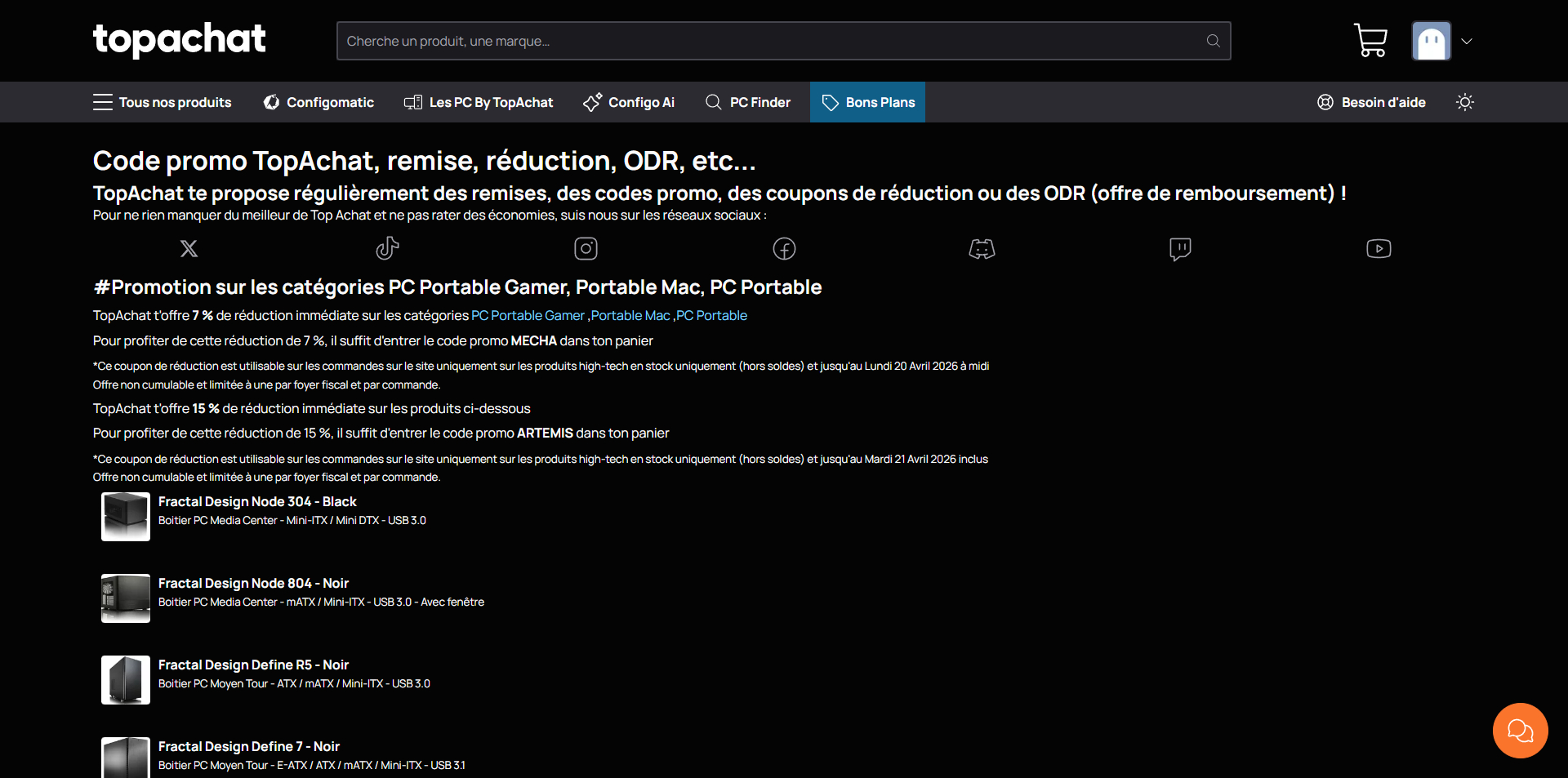Go to the topachat home logo
Screen dimensions: 1568x778
click(x=180, y=40)
